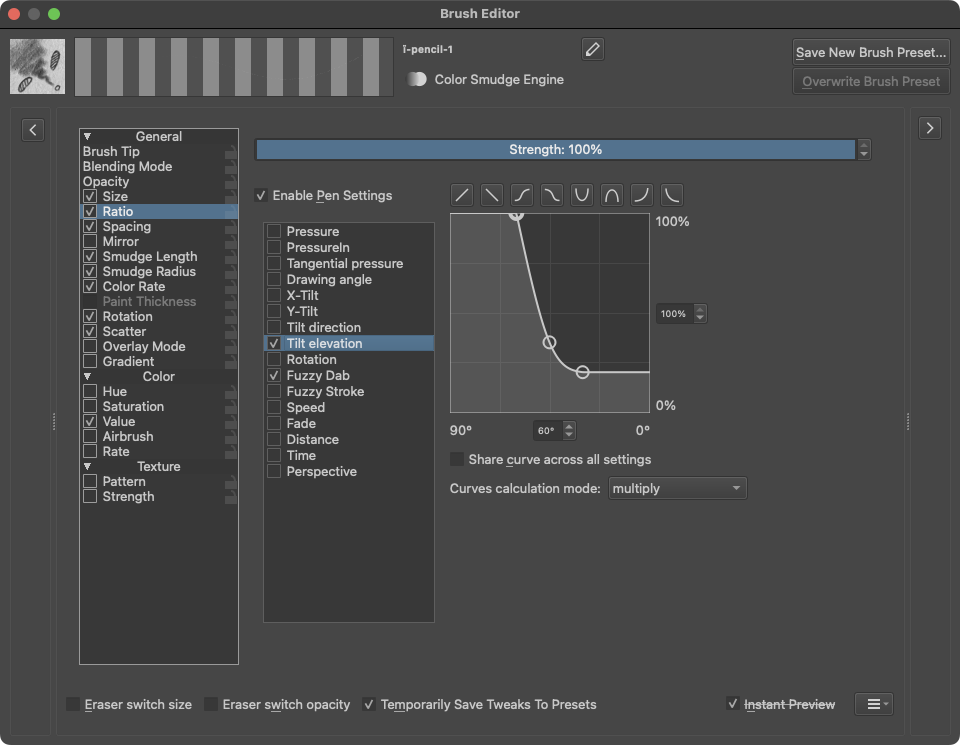This screenshot has height=745, width=960.
Task: Click the brush preset thumbnail image
Action: 37,67
